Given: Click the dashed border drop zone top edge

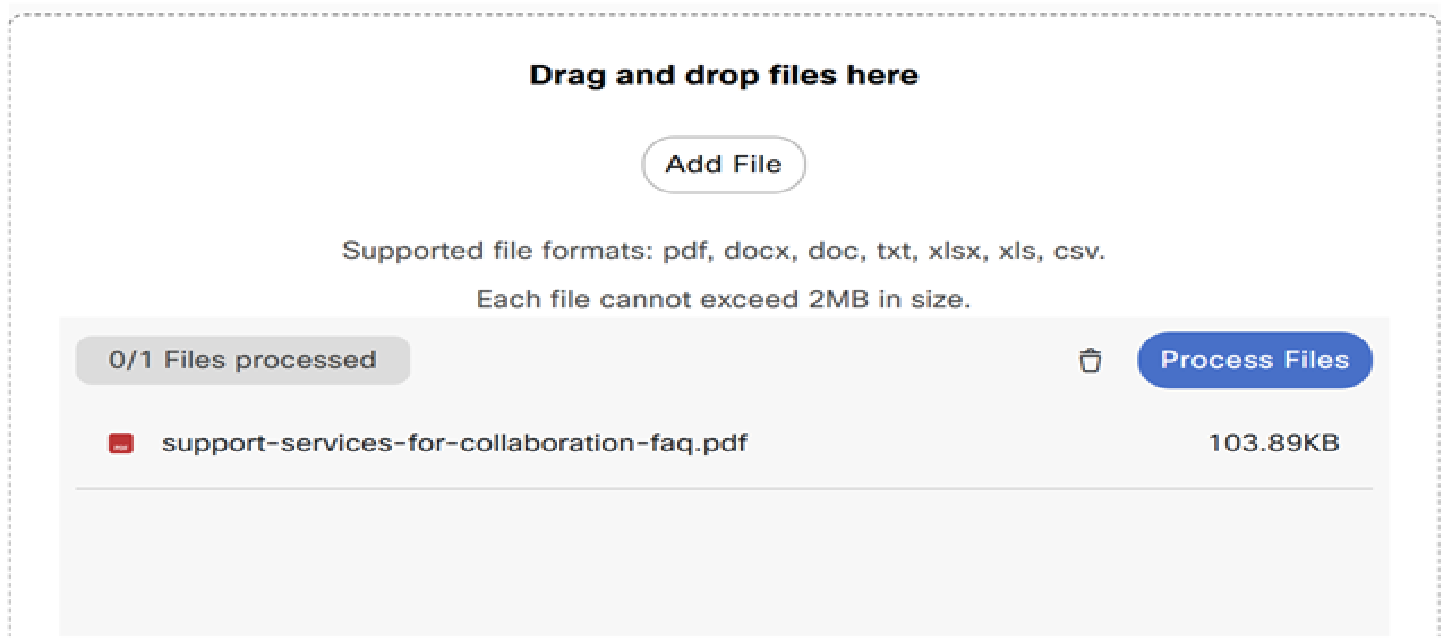Looking at the screenshot, I should click(x=723, y=14).
